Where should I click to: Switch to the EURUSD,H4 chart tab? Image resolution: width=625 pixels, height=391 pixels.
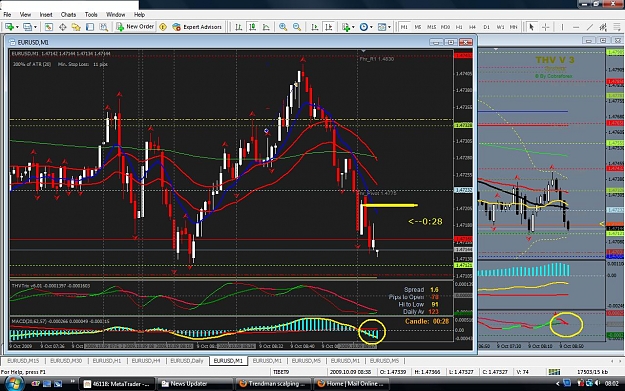coord(146,361)
